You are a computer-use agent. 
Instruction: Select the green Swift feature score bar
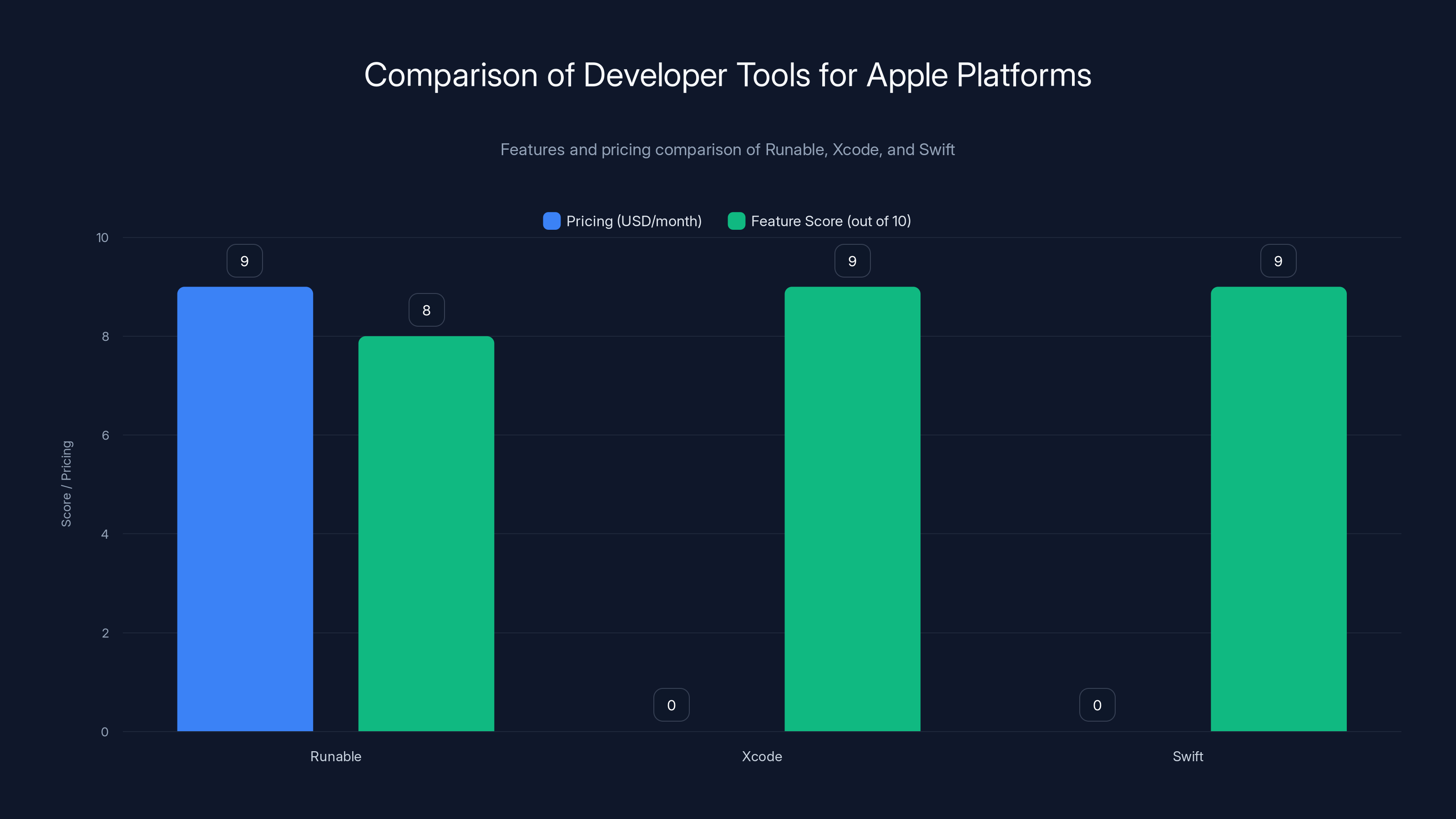[1279, 509]
